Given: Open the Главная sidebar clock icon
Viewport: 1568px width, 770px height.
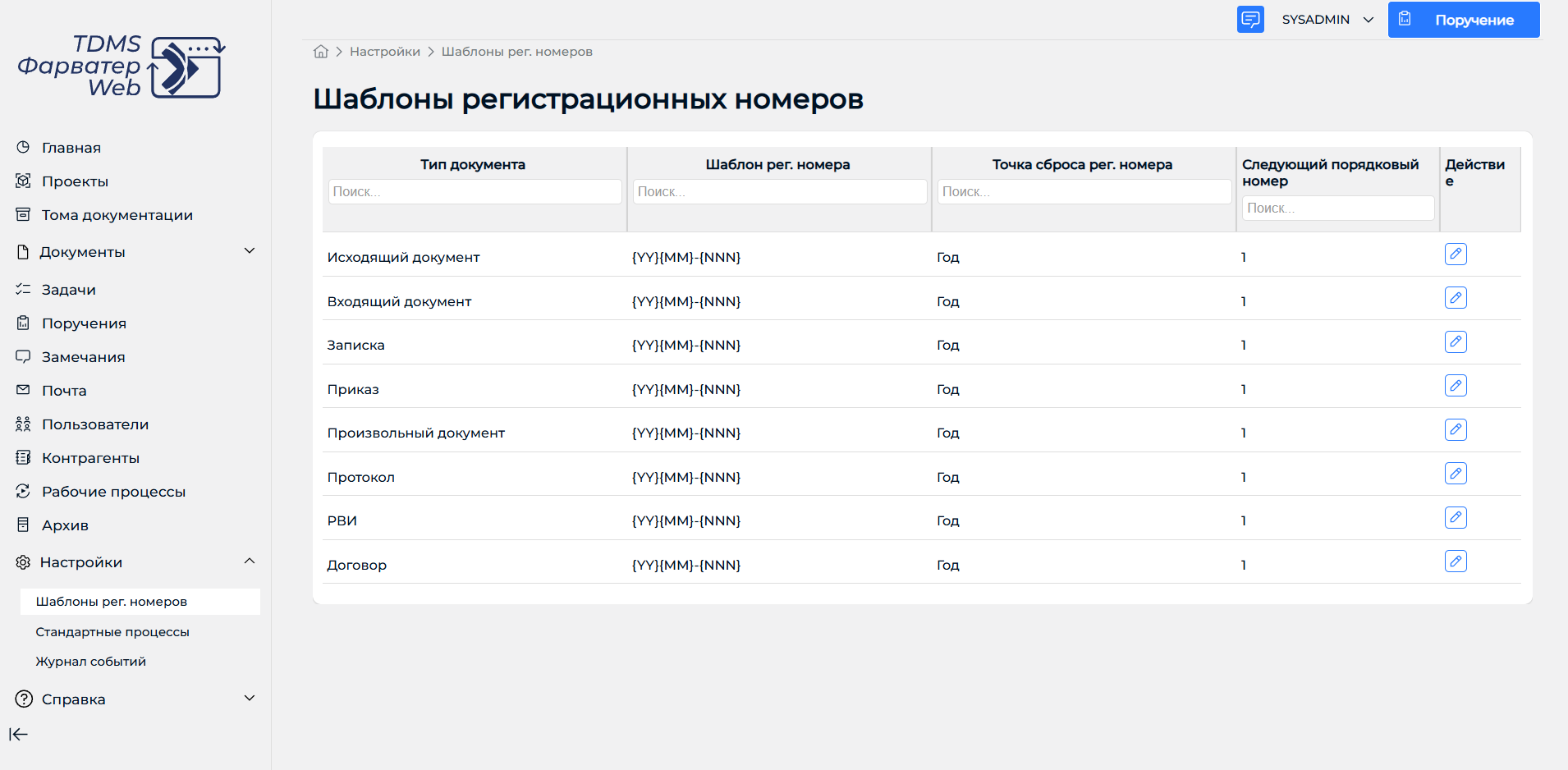Looking at the screenshot, I should (23, 147).
